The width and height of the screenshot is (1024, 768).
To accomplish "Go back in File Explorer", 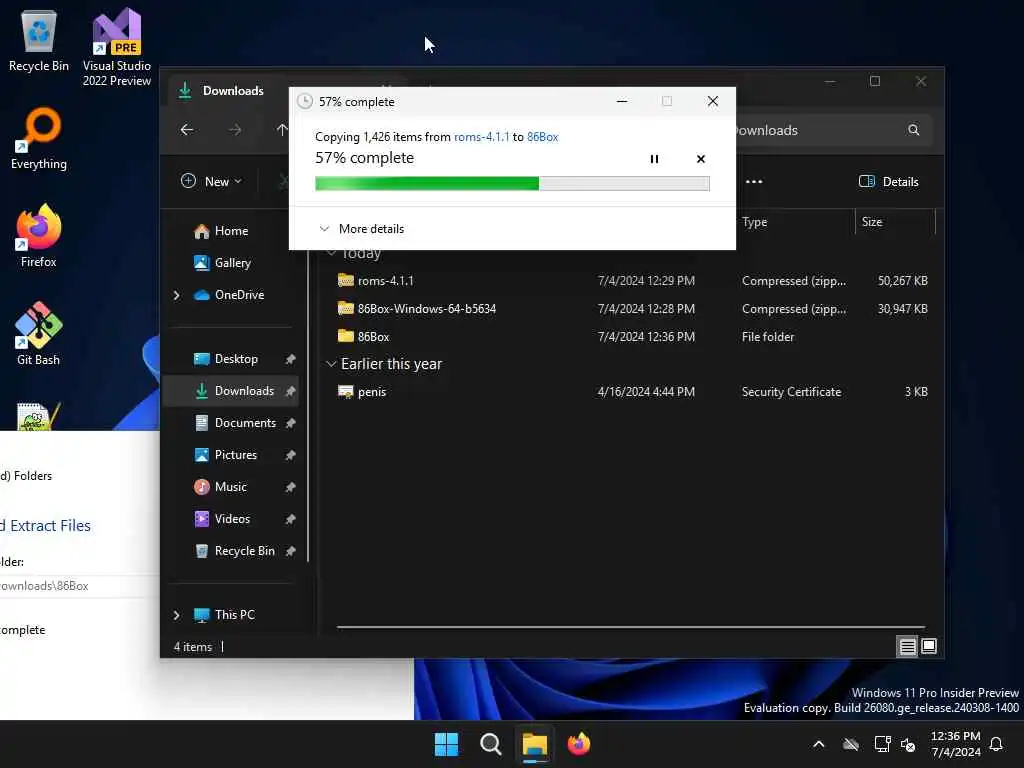I will (187, 129).
